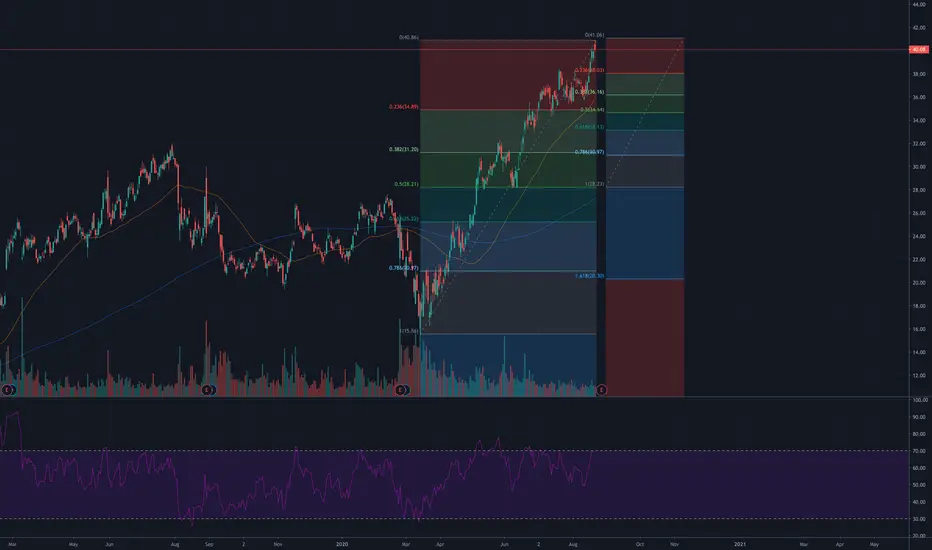The height and width of the screenshot is (550, 932).
Task: Click the Sep label on time axis
Action: tap(209, 544)
